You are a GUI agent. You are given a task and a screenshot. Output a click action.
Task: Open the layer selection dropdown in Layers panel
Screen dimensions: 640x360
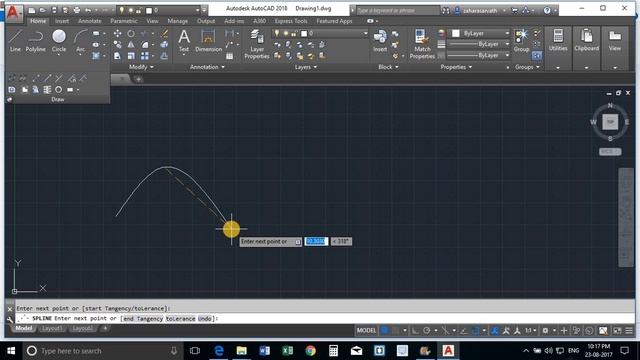[x=320, y=33]
